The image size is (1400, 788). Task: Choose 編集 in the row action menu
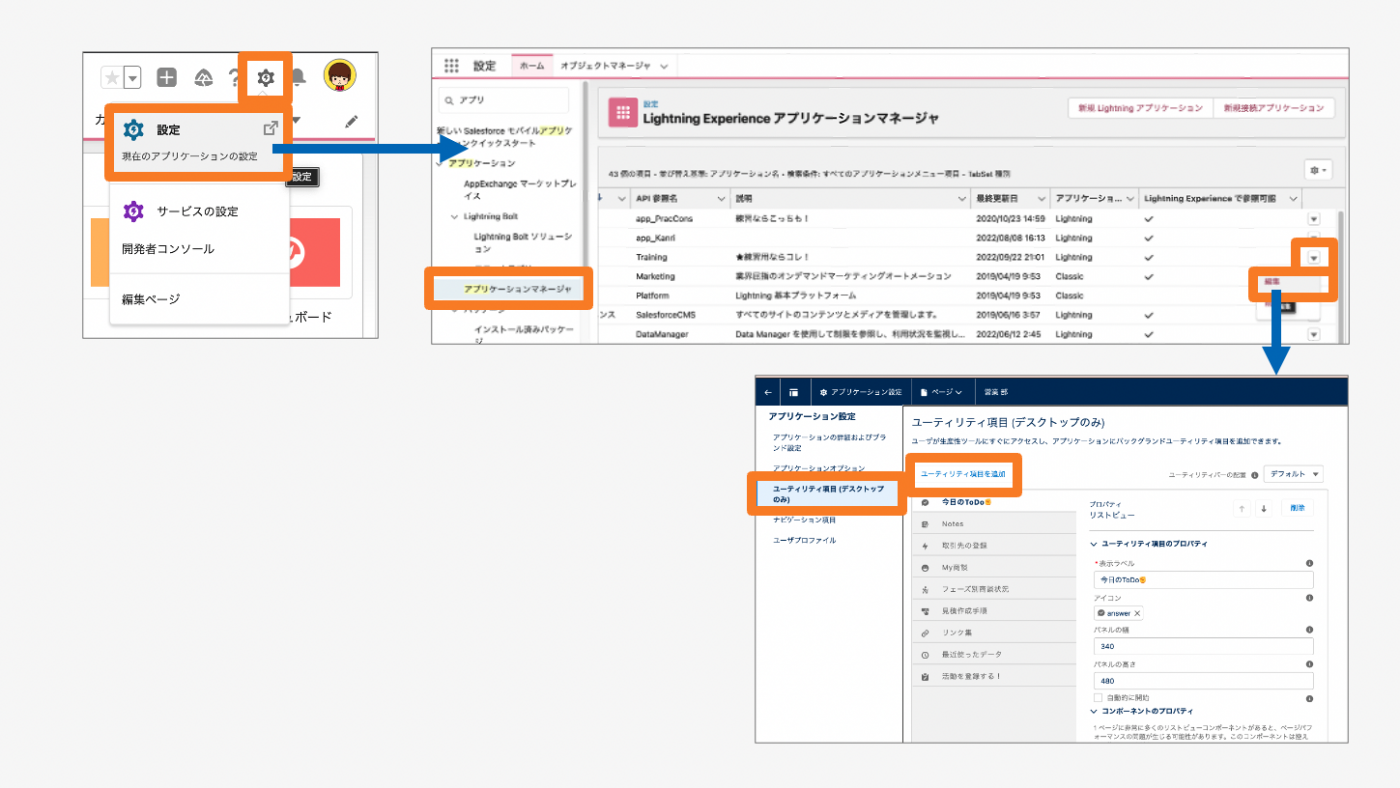(x=1272, y=282)
